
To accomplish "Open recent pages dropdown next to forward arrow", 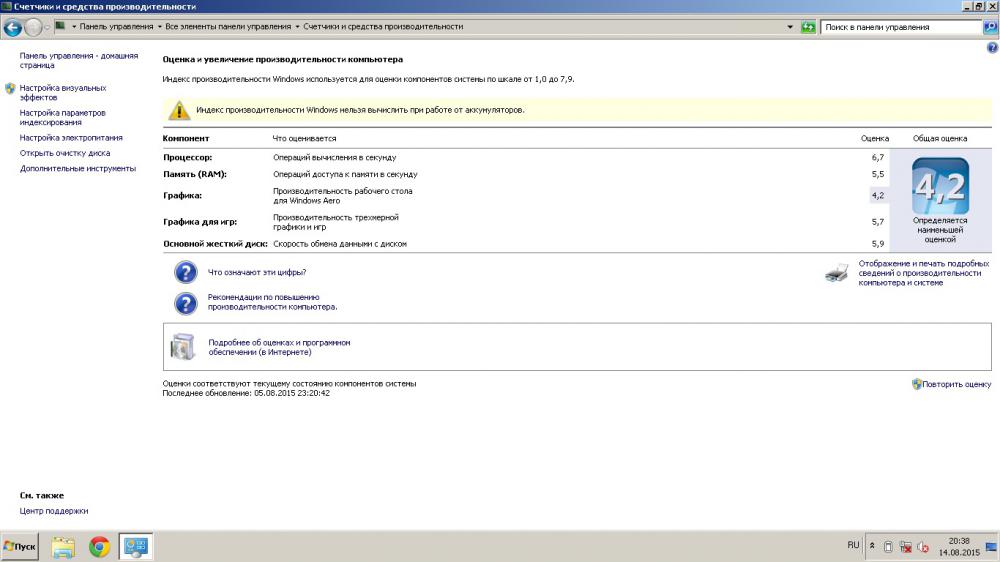I will tap(47, 27).
